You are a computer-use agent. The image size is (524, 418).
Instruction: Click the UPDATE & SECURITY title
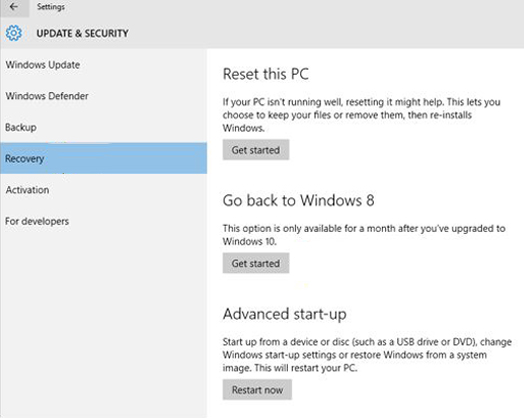pos(83,33)
